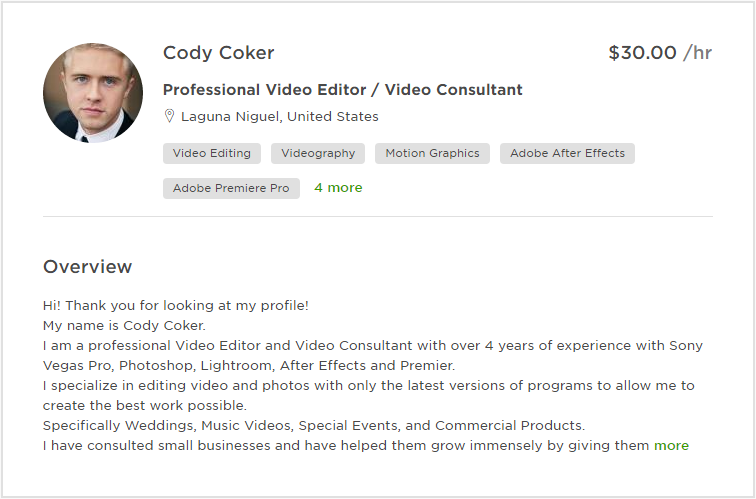Click the $30.00 hourly rate
This screenshot has height=499, width=756.
(x=660, y=53)
